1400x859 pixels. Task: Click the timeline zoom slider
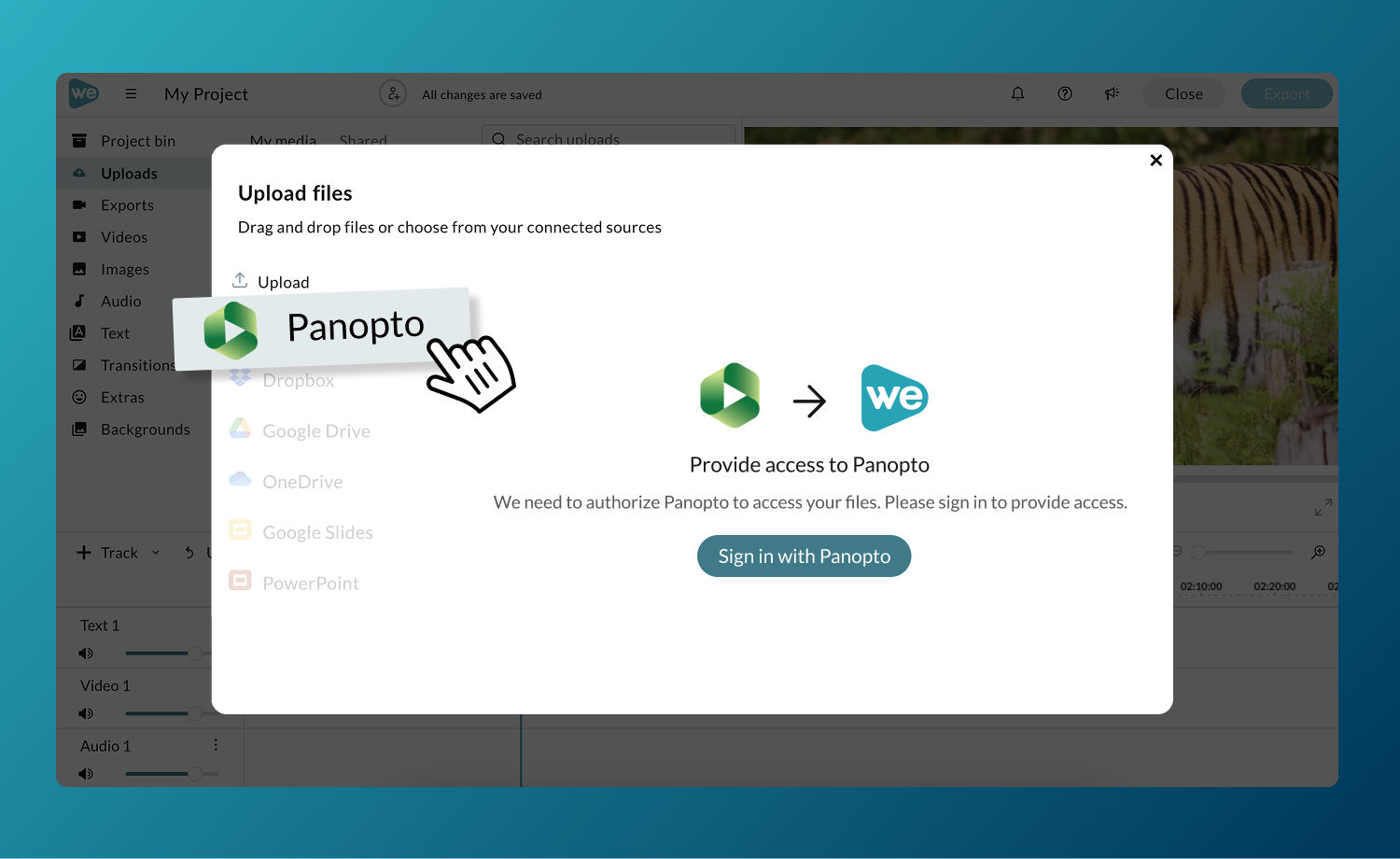point(1241,552)
